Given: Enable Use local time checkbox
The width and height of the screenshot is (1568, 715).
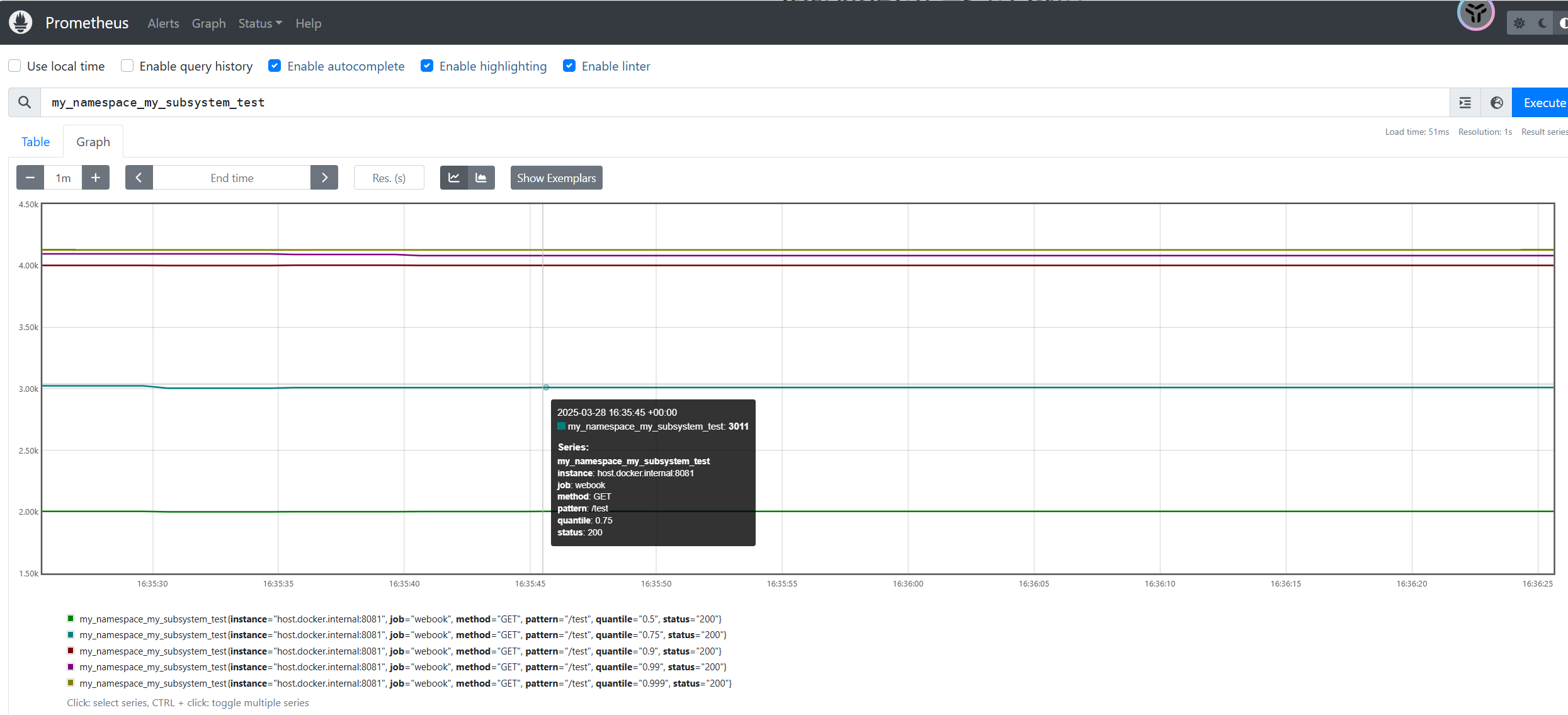Looking at the screenshot, I should tap(14, 66).
